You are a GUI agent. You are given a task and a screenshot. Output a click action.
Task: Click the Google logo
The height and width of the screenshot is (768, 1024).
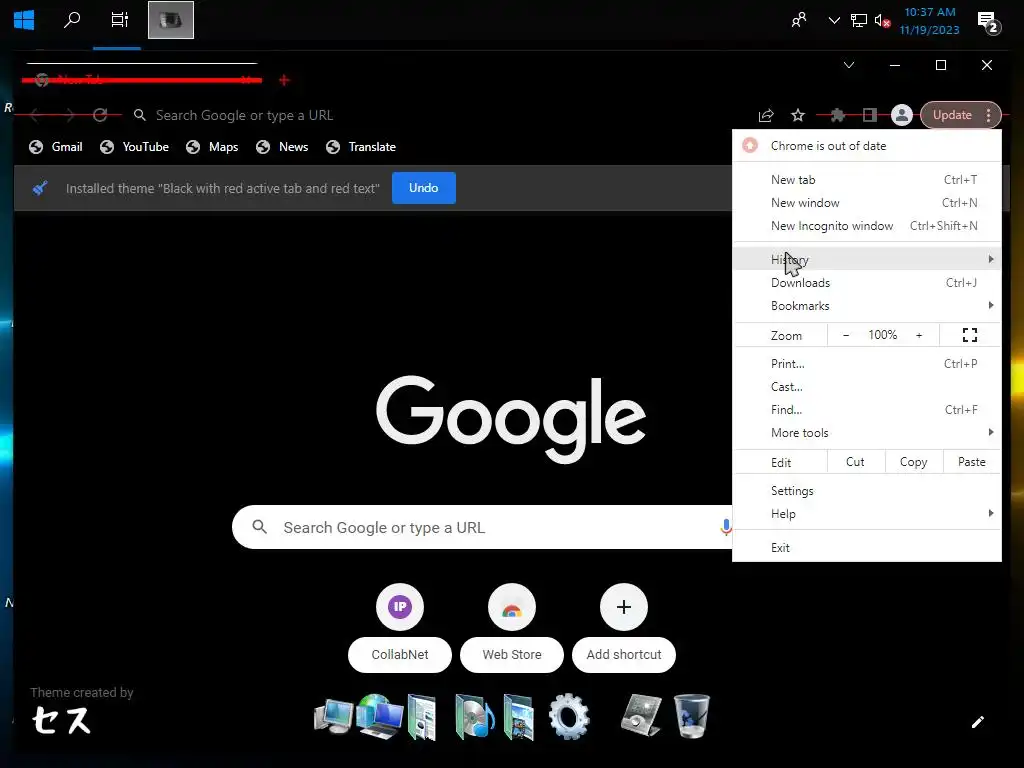tap(511, 419)
